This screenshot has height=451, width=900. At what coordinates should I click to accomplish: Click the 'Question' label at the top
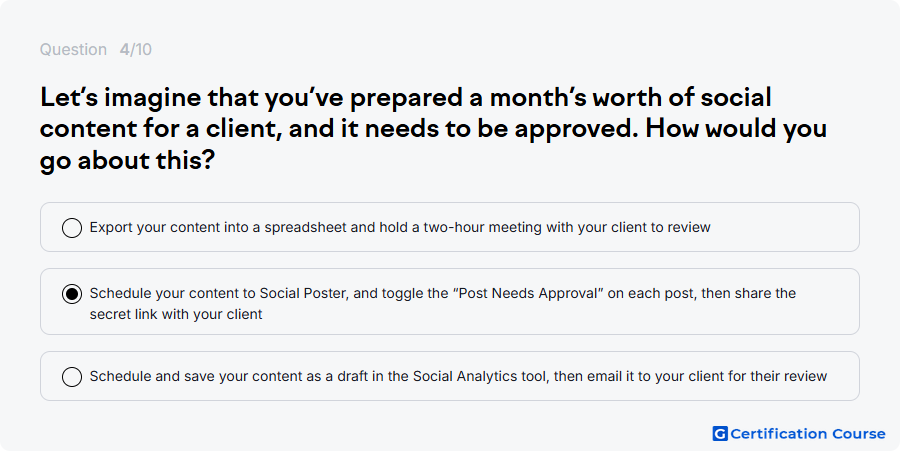click(x=73, y=49)
